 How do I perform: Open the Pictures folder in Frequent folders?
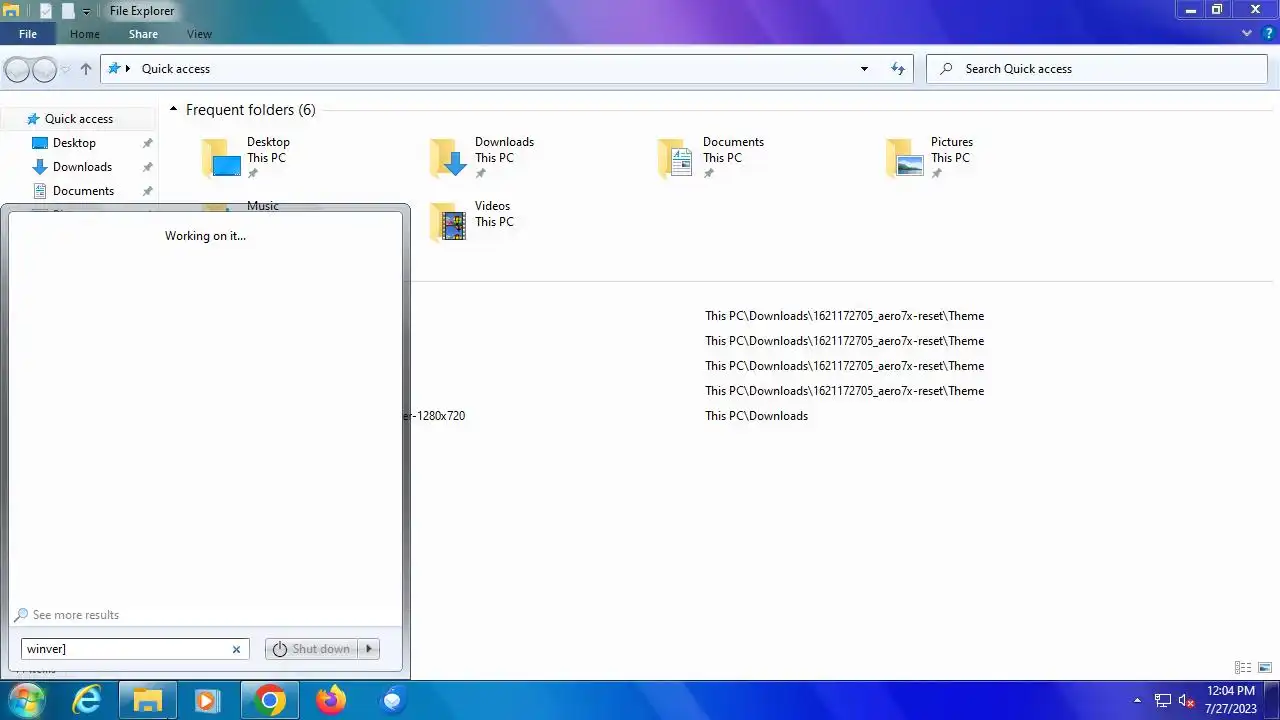[930, 158]
